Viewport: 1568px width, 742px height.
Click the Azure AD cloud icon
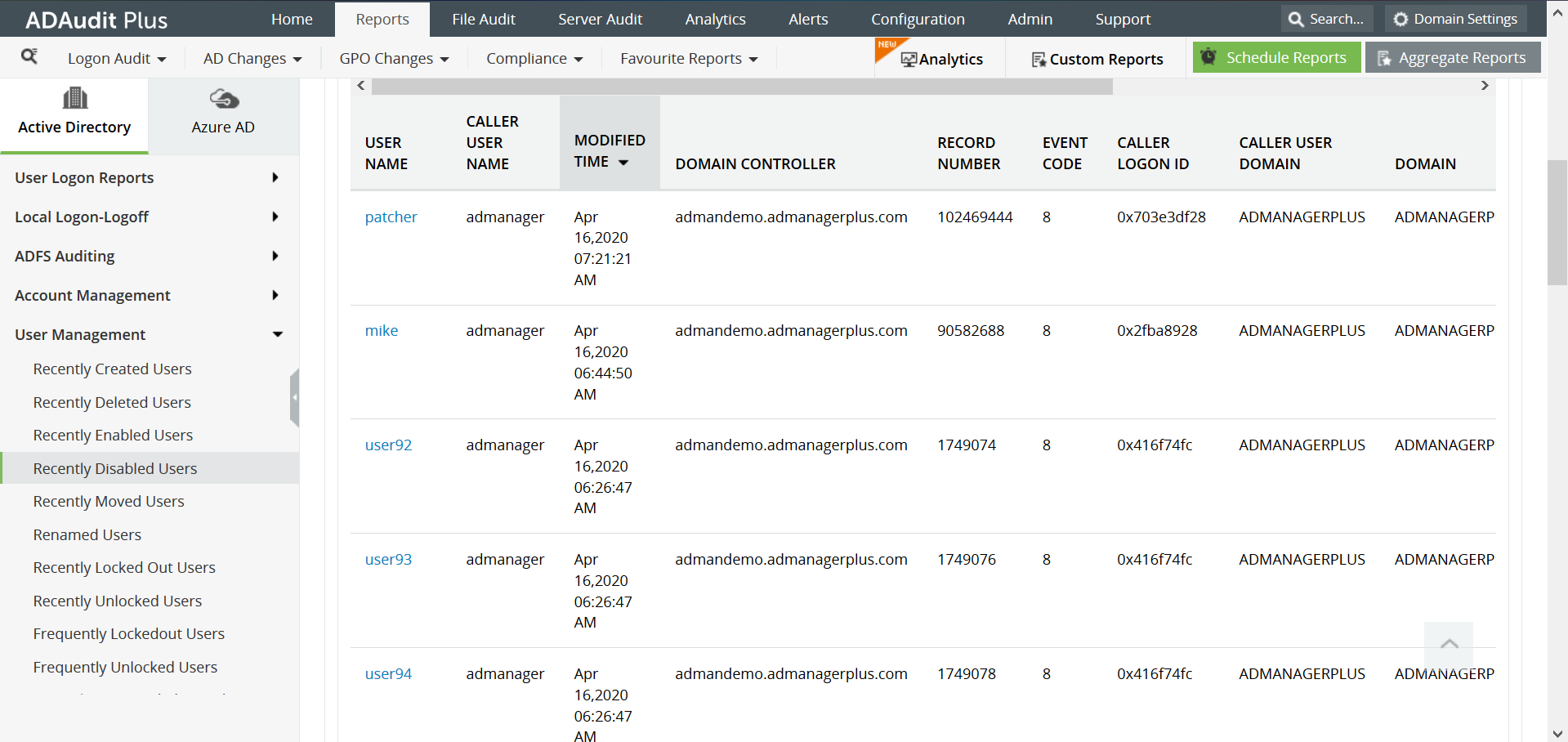pos(223,98)
